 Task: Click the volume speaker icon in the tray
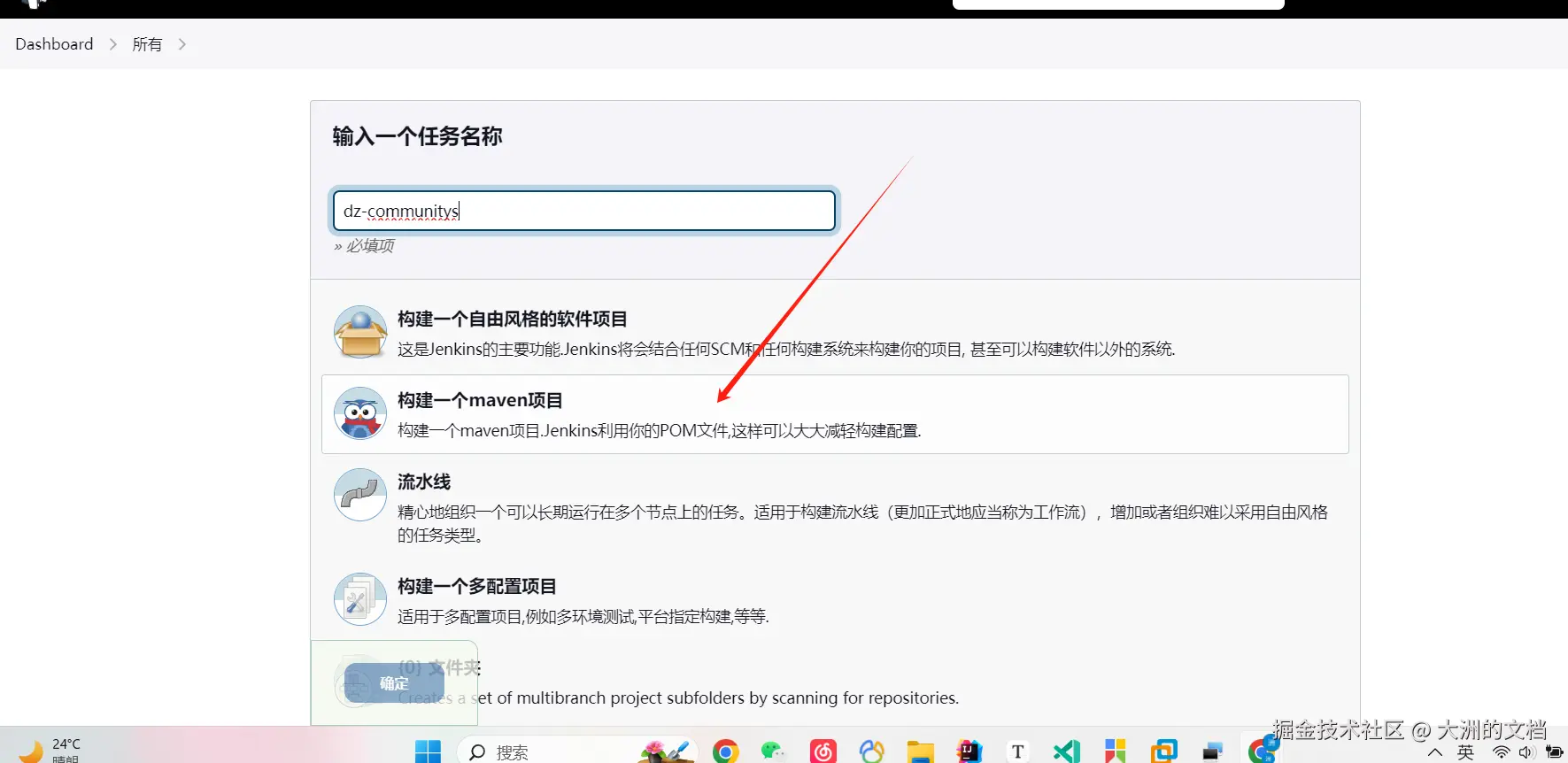click(x=1526, y=752)
